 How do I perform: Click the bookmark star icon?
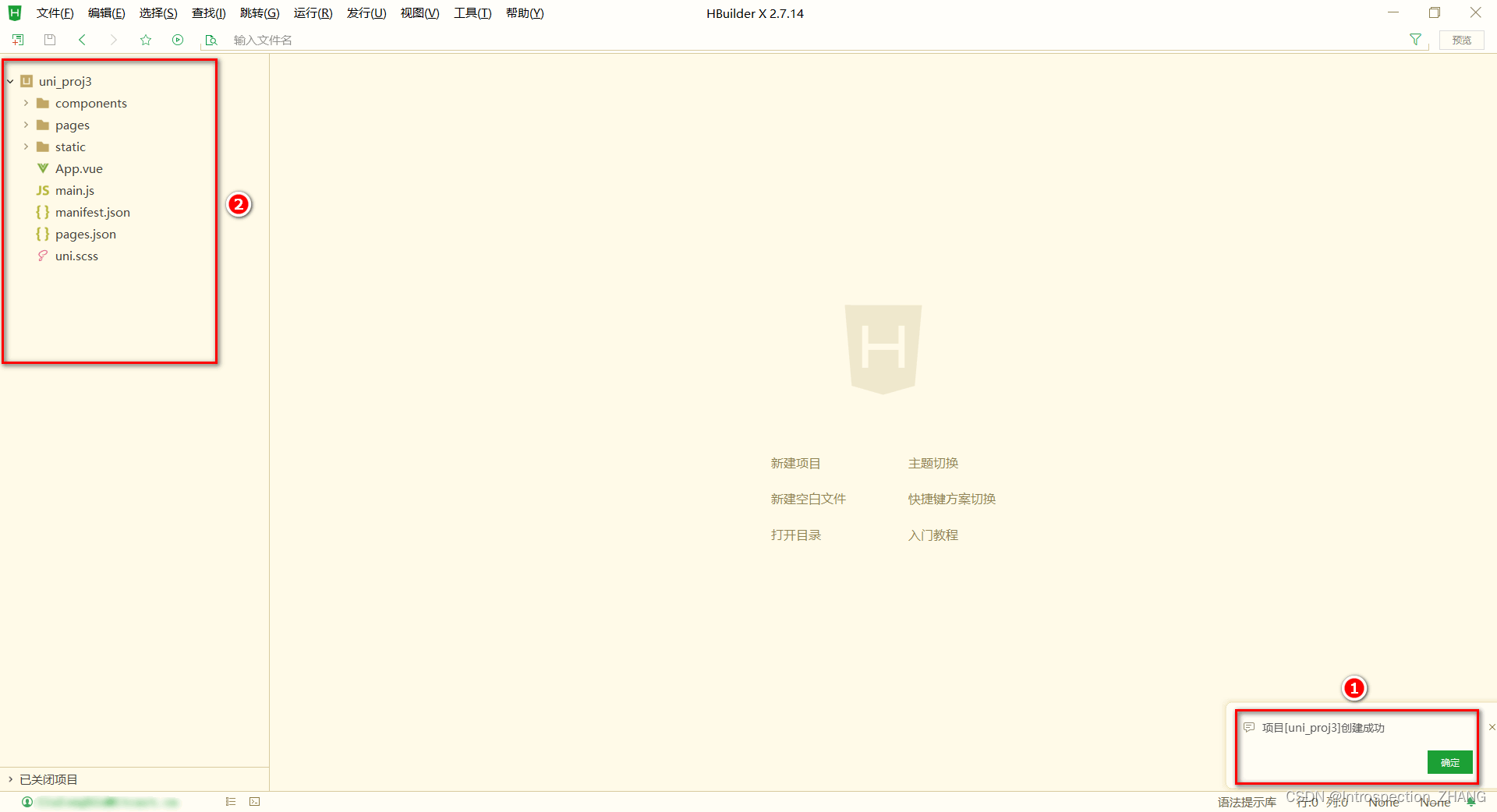146,40
